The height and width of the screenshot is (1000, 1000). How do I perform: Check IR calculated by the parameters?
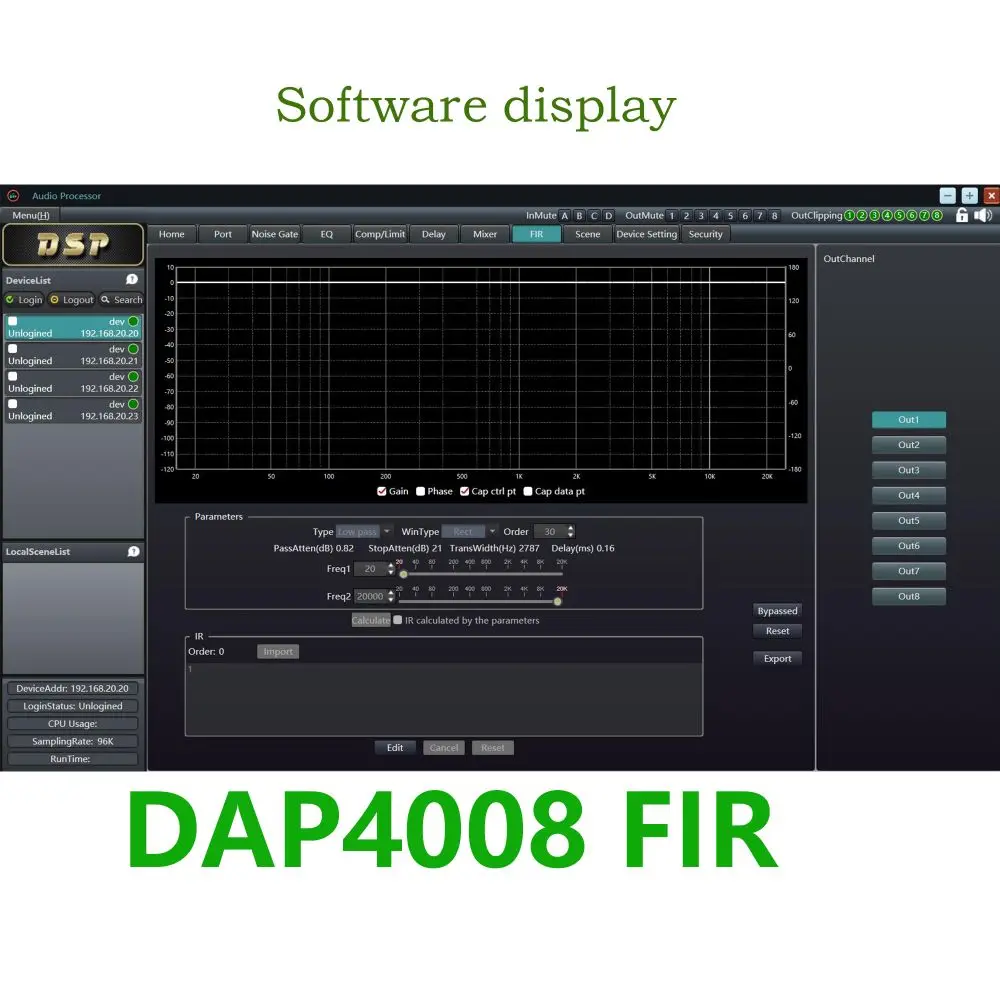(x=398, y=620)
